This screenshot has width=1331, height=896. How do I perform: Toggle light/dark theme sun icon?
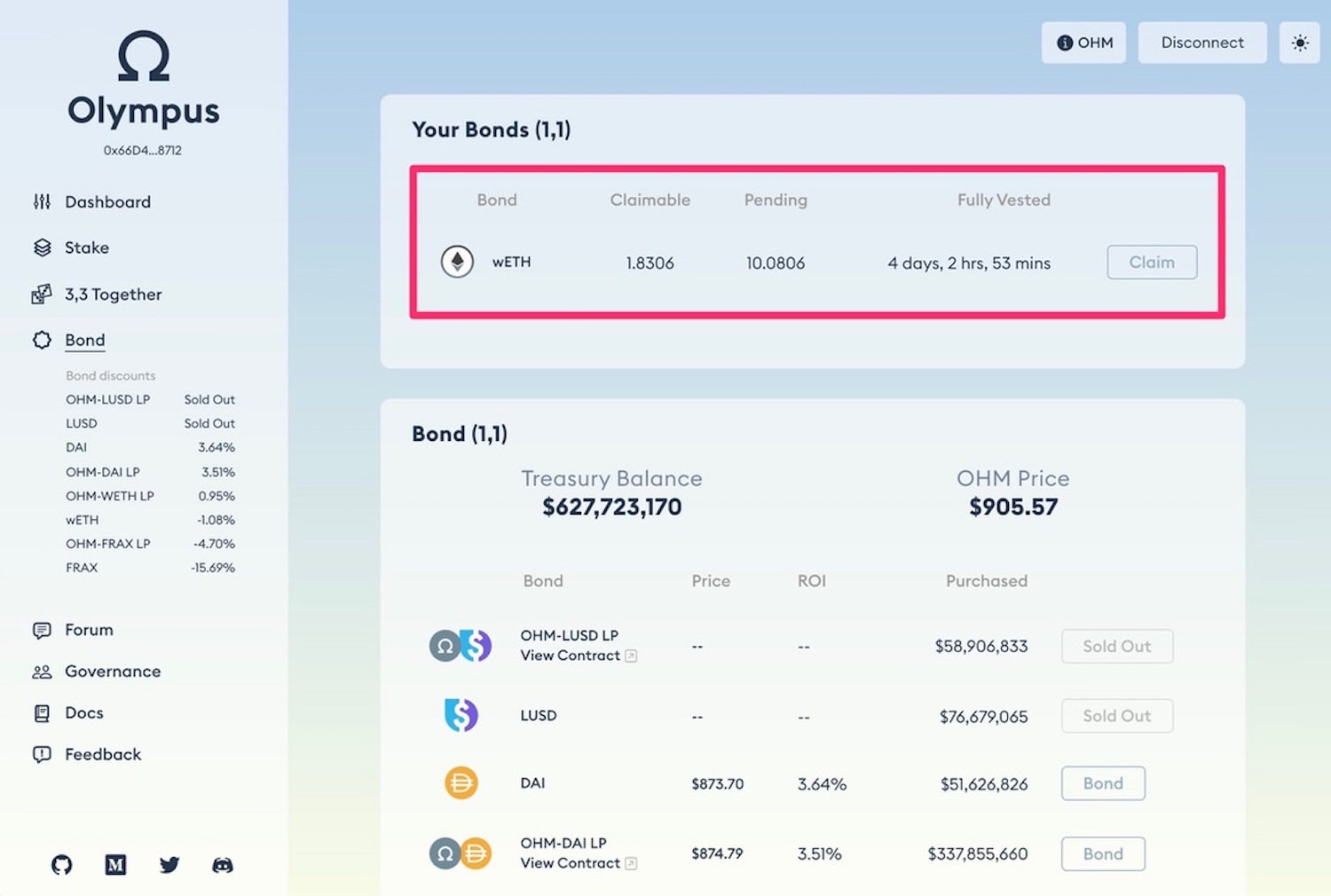pos(1300,43)
